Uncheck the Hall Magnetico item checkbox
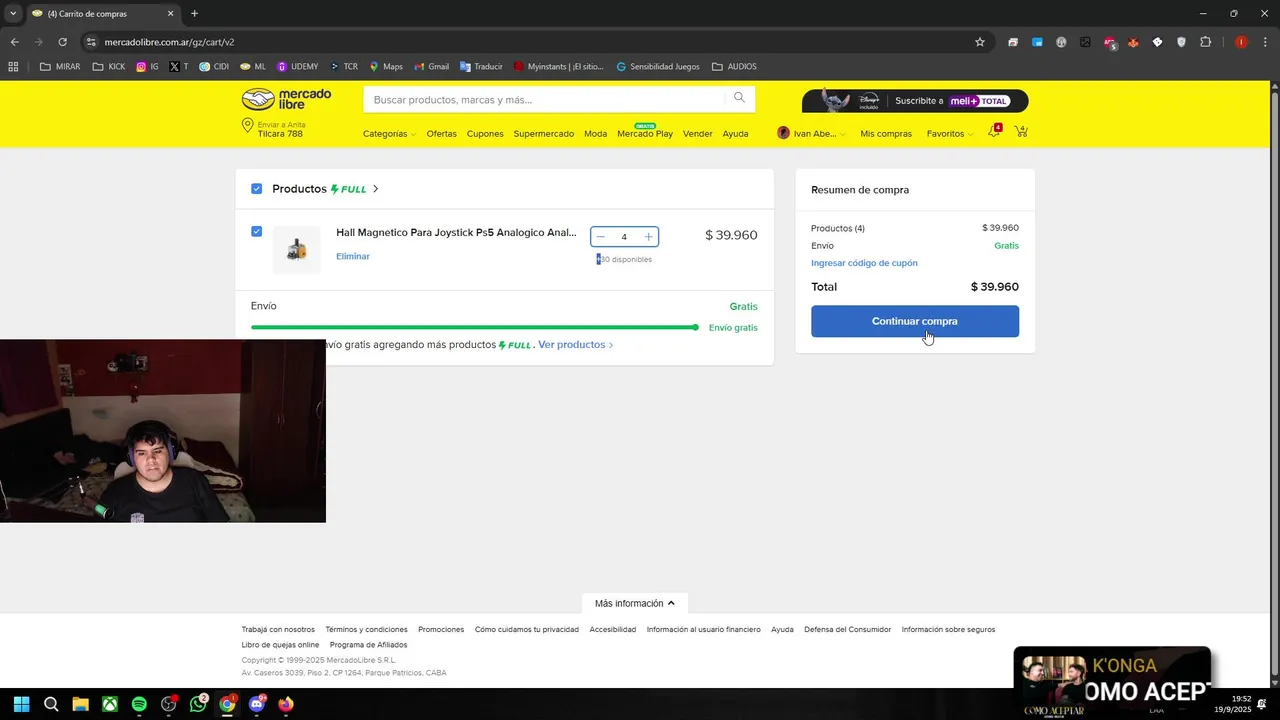Screen dimensions: 1280x720 tap(257, 232)
